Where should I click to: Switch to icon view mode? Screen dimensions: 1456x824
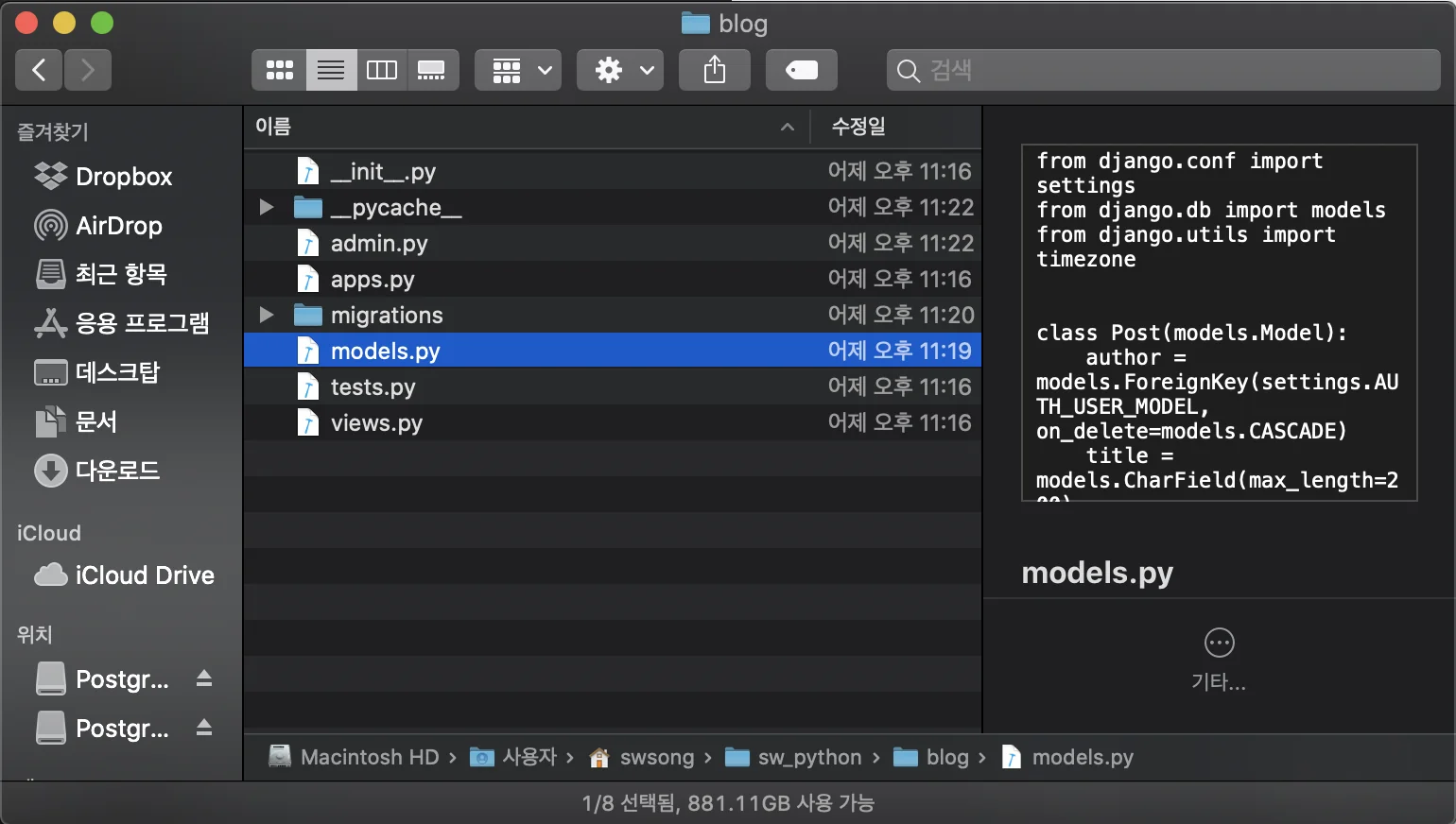tap(280, 70)
